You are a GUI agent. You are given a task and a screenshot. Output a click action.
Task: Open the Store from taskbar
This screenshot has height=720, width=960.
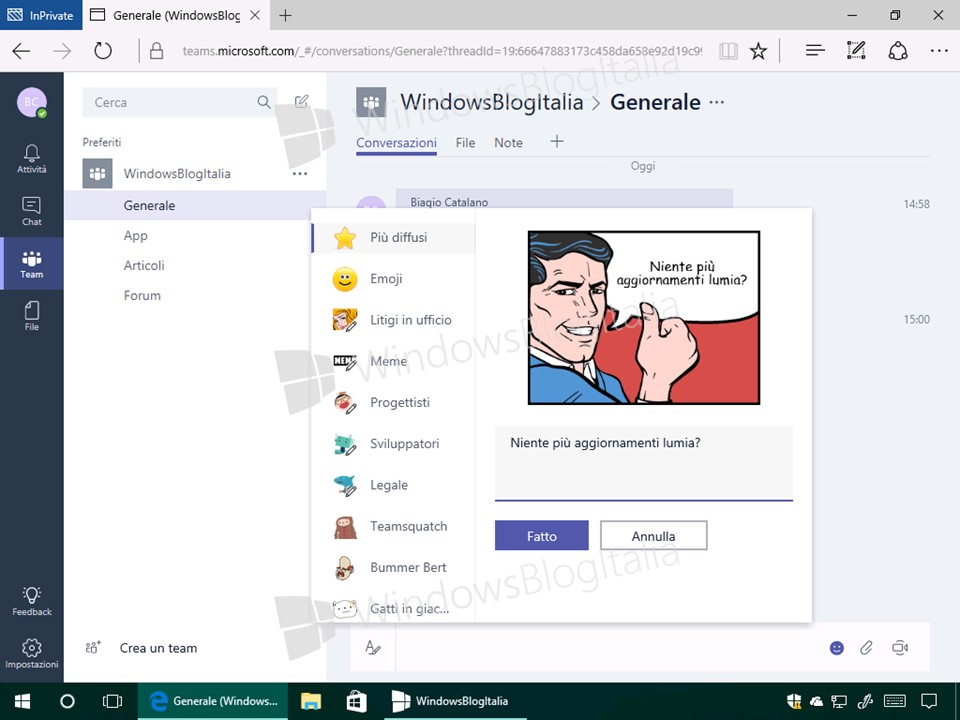(x=356, y=702)
